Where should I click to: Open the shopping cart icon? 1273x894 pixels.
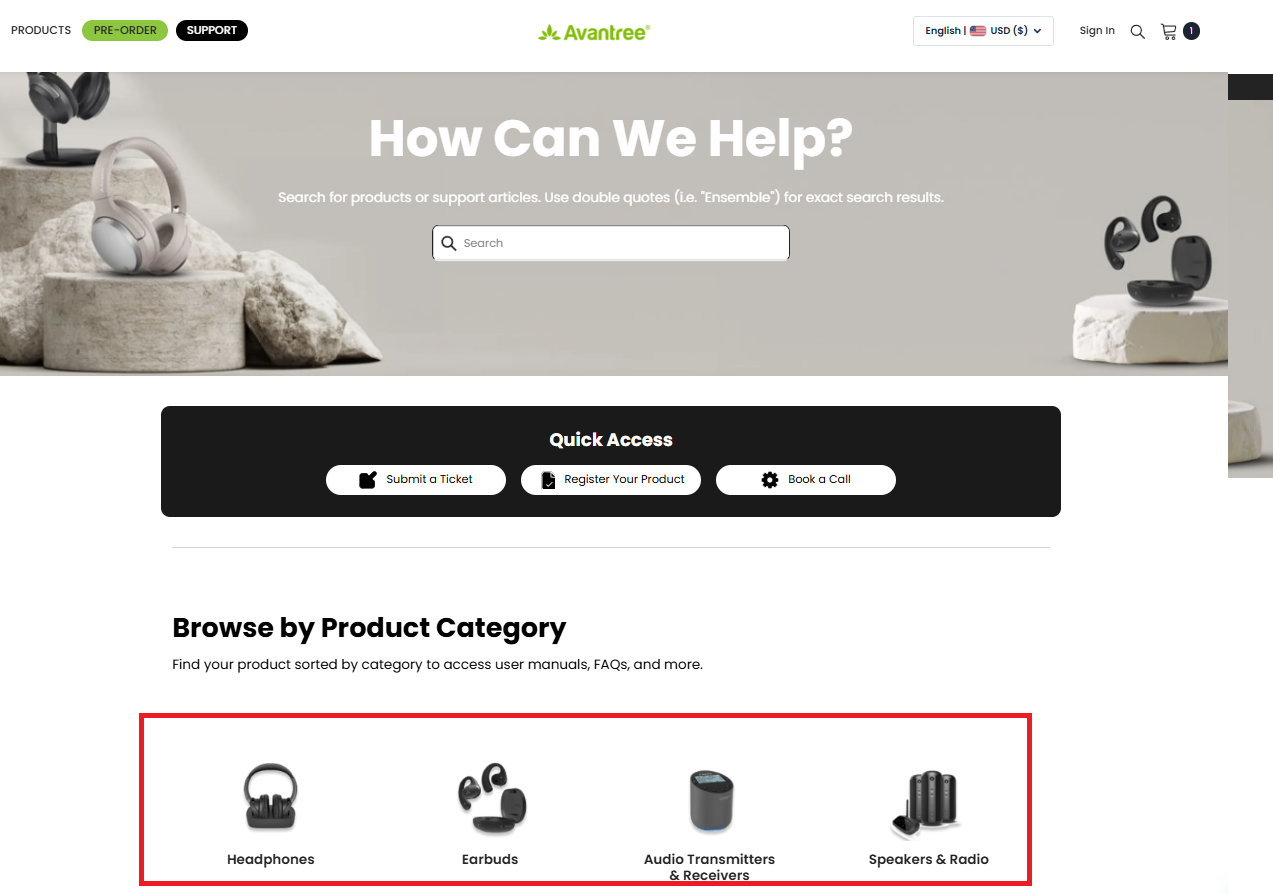click(x=1168, y=31)
